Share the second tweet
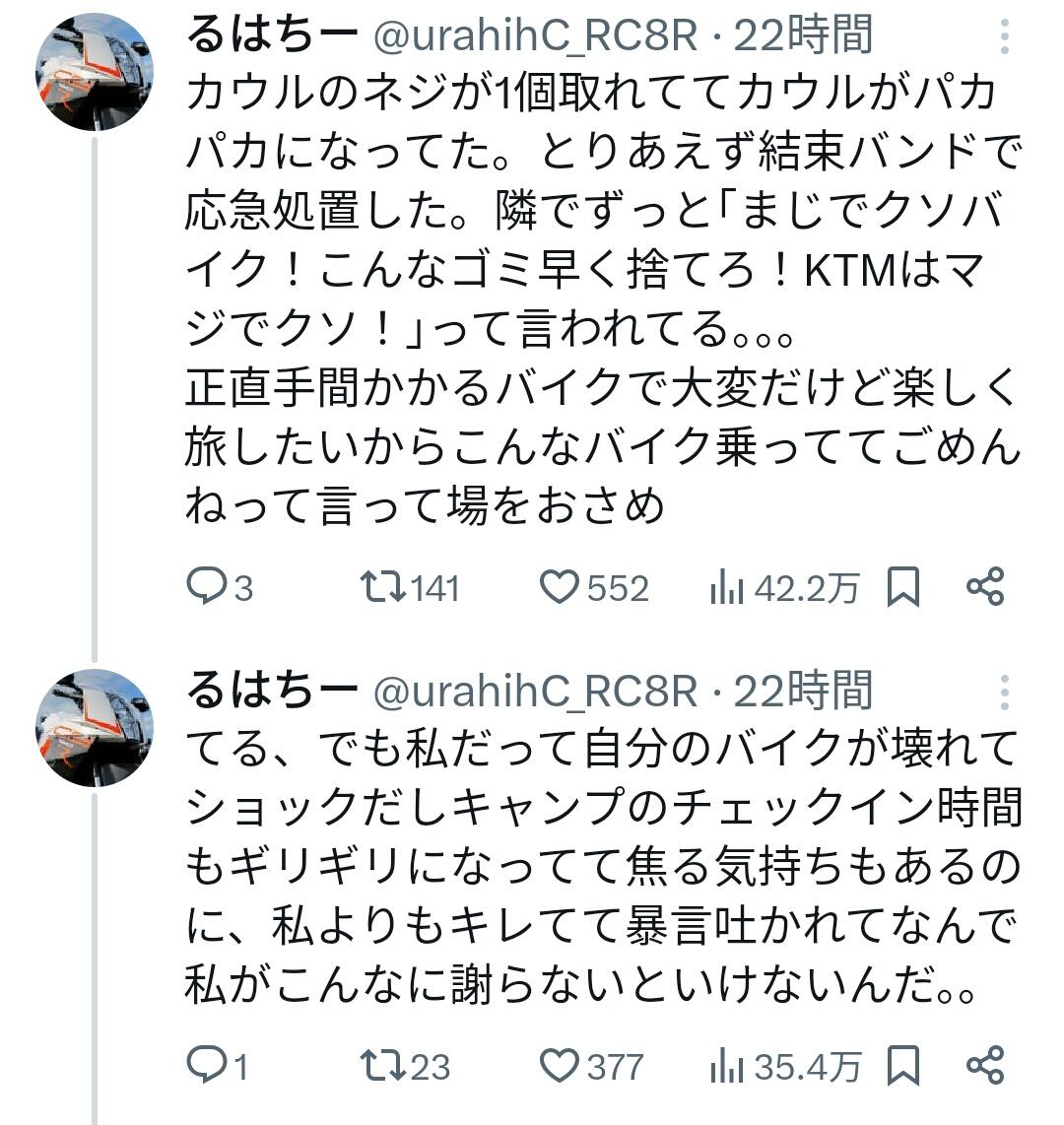The image size is (1064, 1125). click(x=985, y=1065)
